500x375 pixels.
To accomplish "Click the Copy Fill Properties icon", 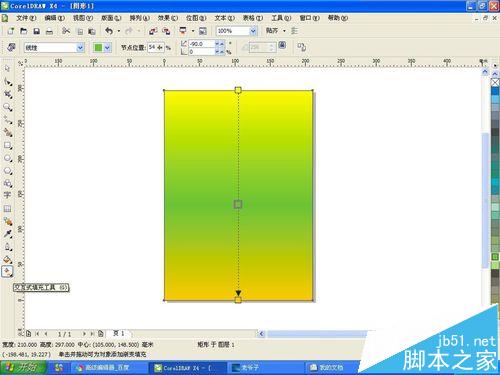I will (302, 47).
